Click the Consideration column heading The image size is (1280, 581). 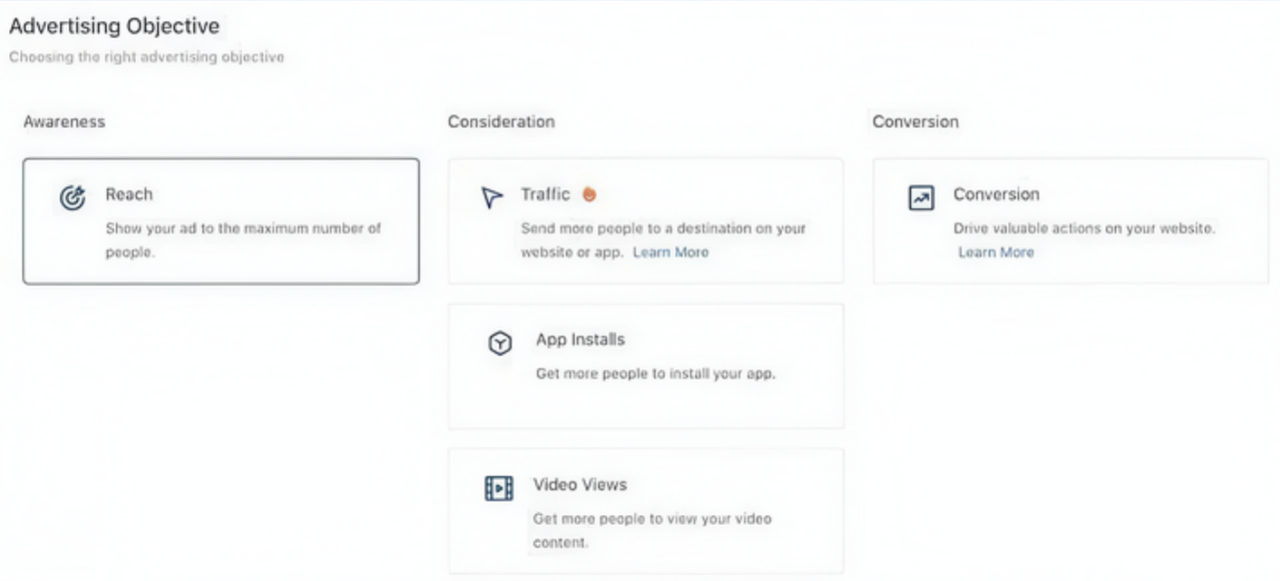pyautogui.click(x=501, y=122)
